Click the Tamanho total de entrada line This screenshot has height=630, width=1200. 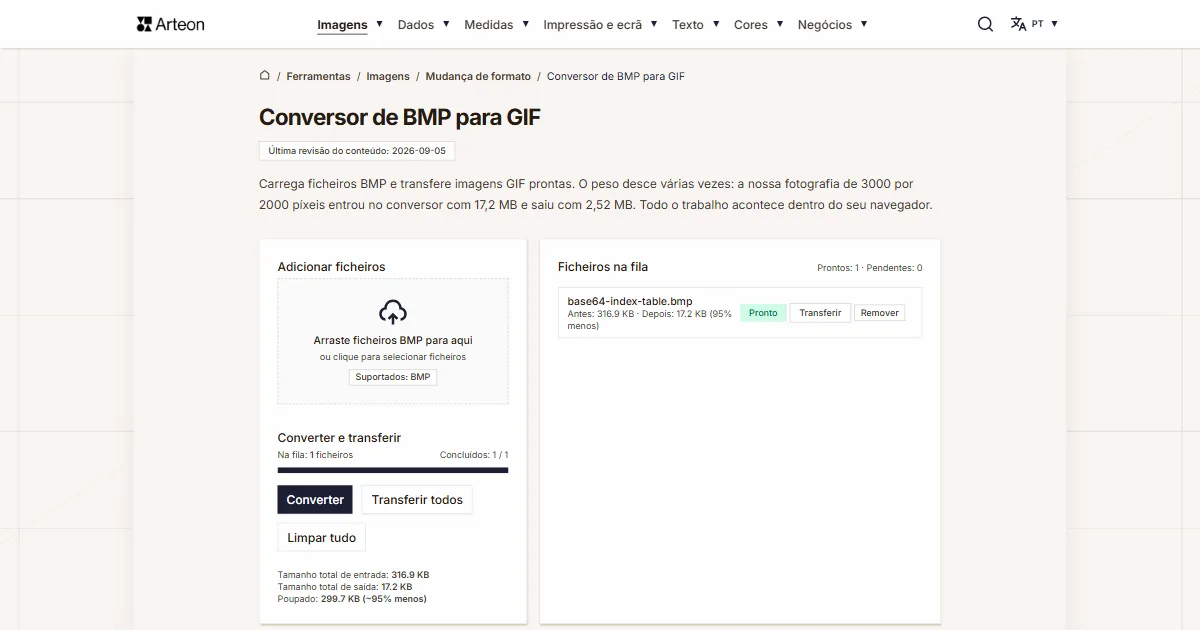[353, 575]
